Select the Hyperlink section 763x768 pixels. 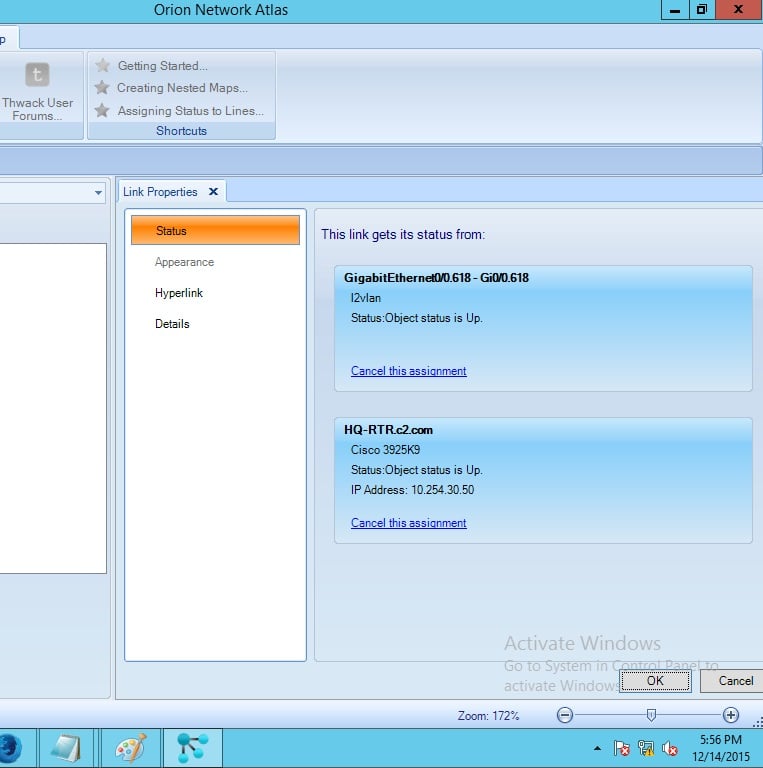(179, 293)
